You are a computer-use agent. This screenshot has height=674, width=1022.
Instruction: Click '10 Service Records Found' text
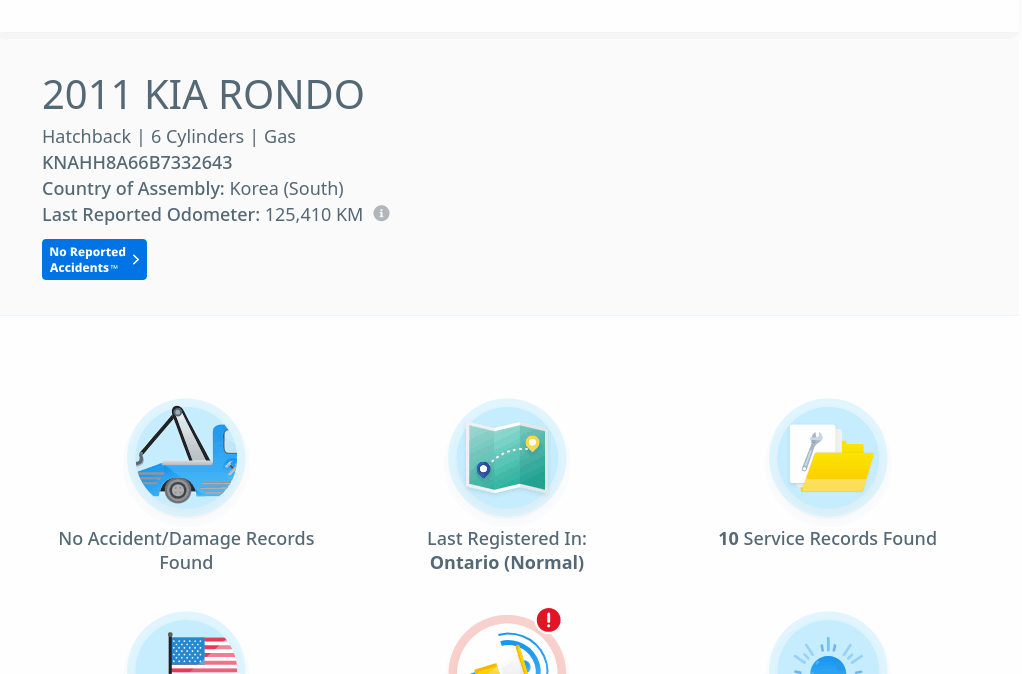[x=828, y=538]
